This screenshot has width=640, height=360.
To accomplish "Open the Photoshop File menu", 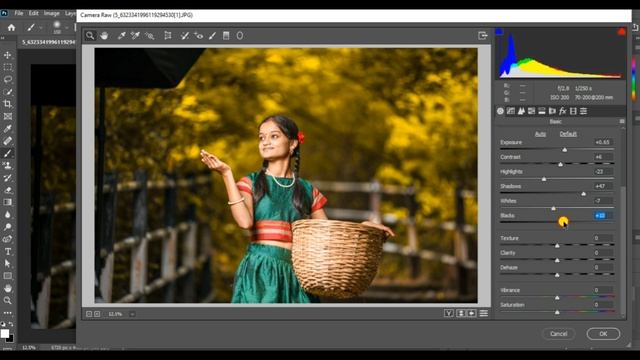I will click(19, 13).
